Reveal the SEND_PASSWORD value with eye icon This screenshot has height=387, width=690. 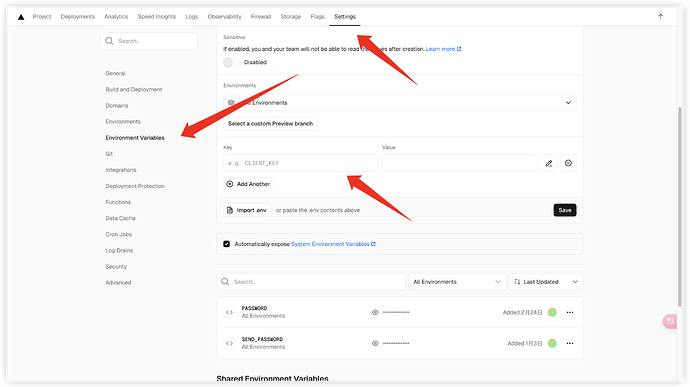pyautogui.click(x=375, y=343)
